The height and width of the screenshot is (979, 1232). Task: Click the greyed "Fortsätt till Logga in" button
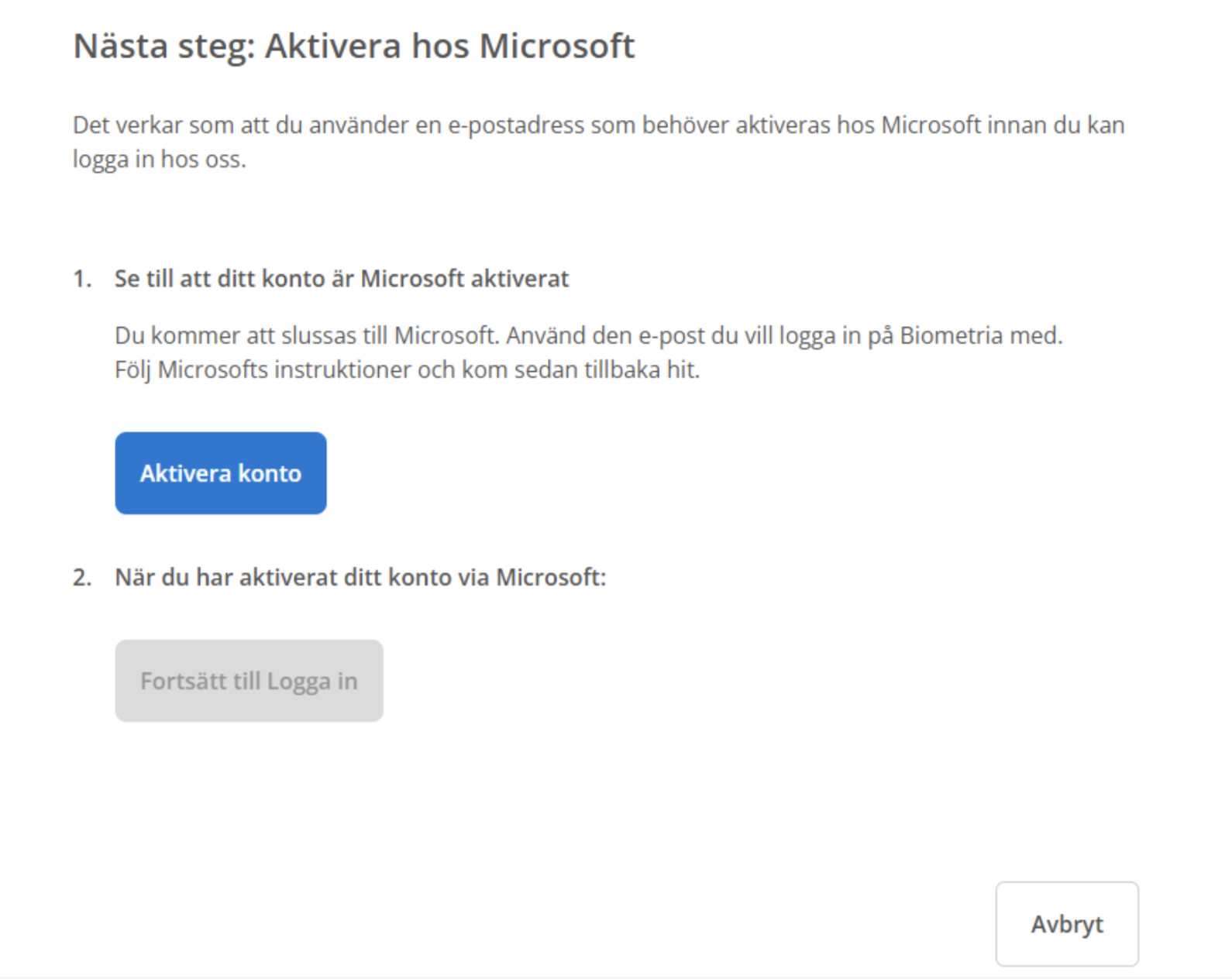click(x=249, y=681)
